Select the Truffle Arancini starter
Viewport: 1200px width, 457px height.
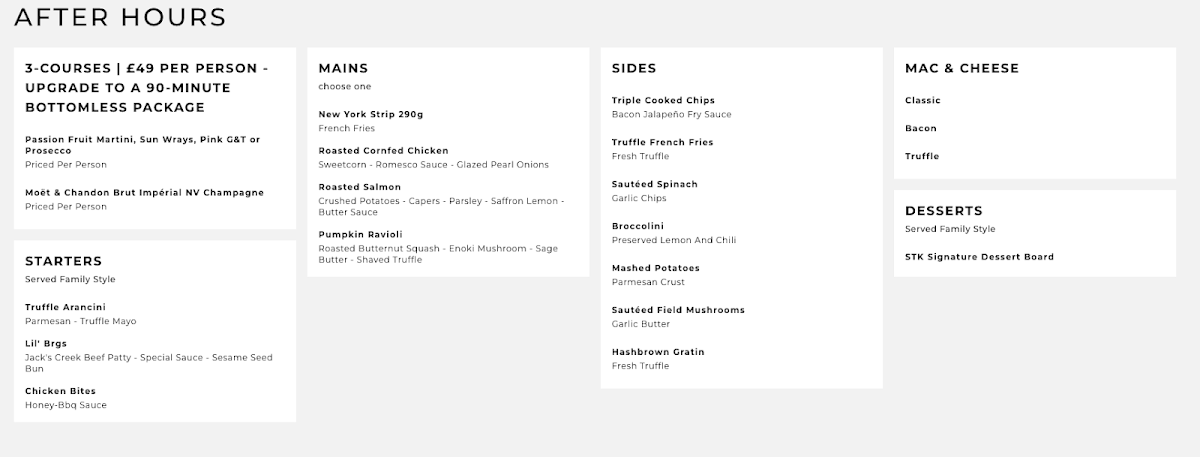click(x=65, y=307)
